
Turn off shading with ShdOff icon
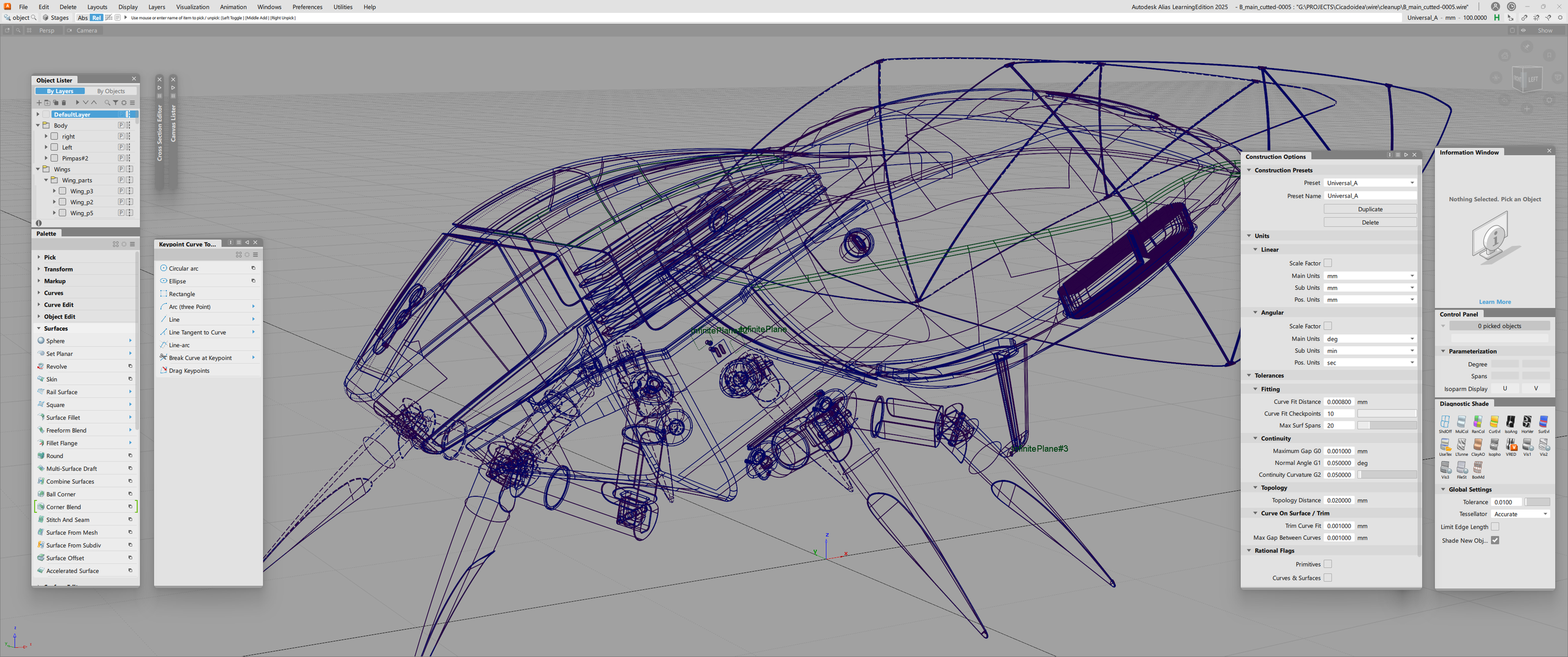tap(1445, 423)
